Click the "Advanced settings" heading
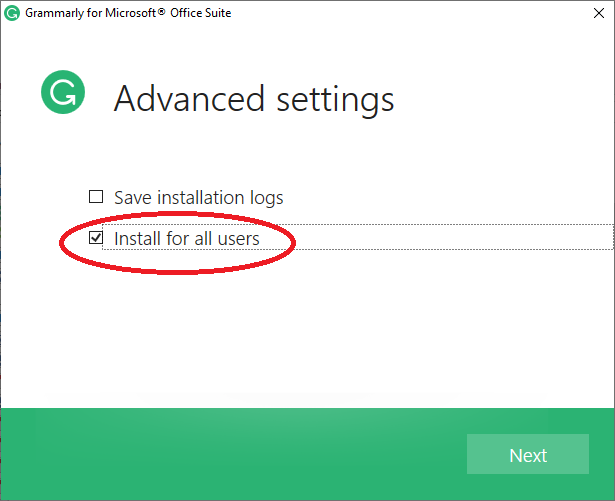 coord(254,99)
